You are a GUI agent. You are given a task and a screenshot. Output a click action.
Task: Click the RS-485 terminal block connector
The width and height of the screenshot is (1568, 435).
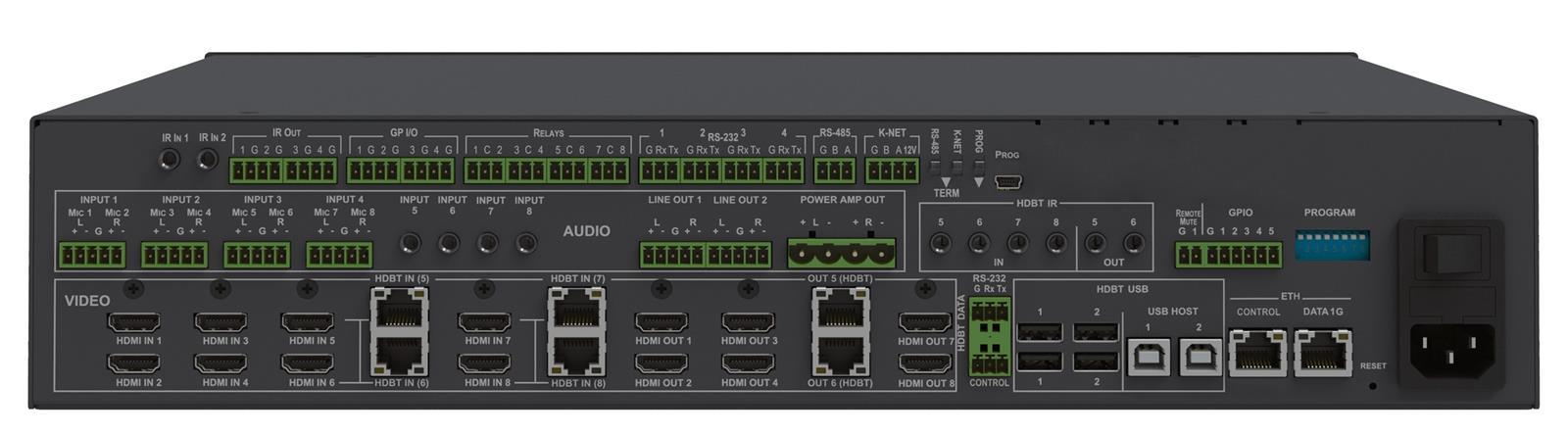[835, 170]
